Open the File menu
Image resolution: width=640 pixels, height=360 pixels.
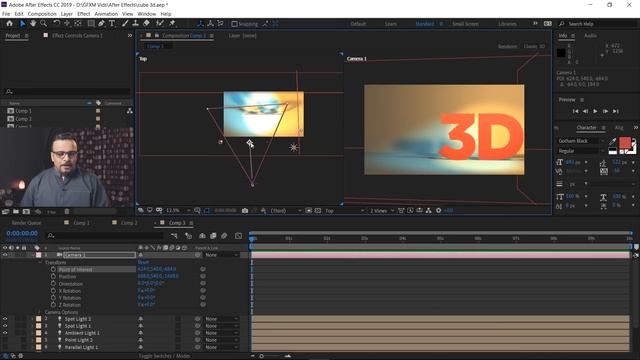6,14
